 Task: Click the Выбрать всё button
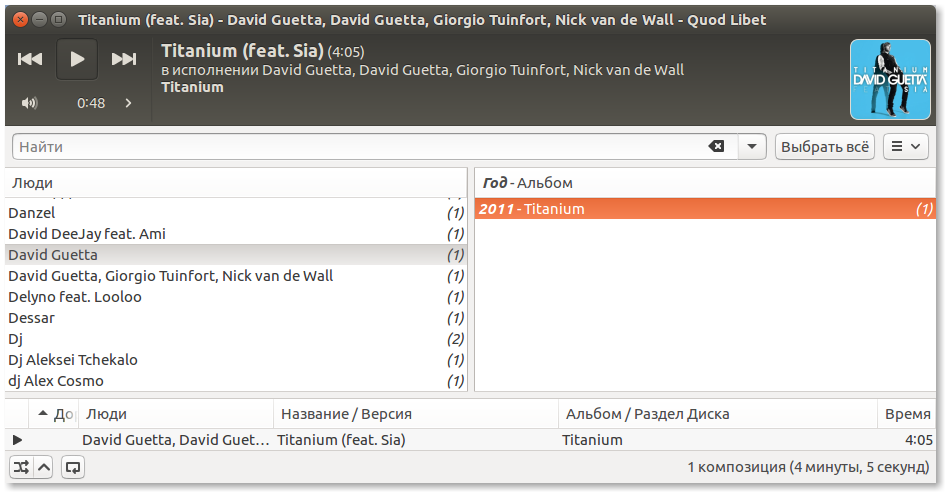click(825, 147)
